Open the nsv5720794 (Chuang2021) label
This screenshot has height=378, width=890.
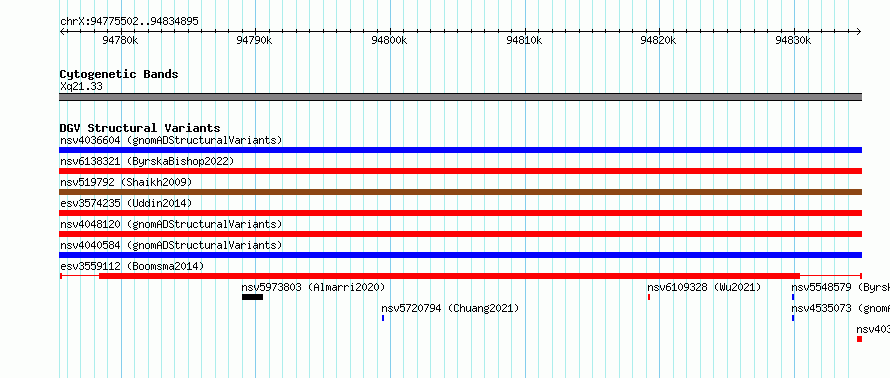point(450,308)
